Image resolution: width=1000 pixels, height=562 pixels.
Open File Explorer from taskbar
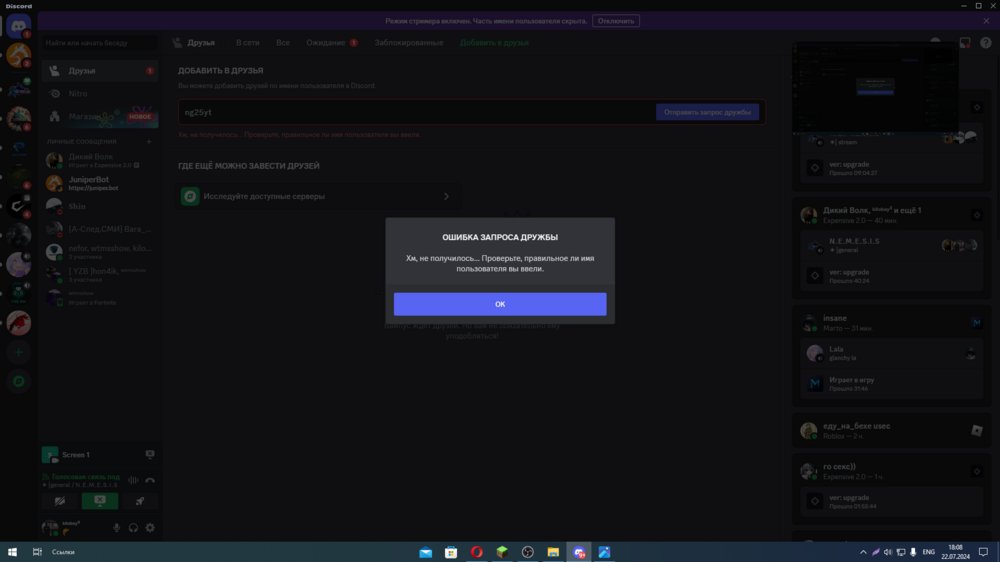coord(553,552)
